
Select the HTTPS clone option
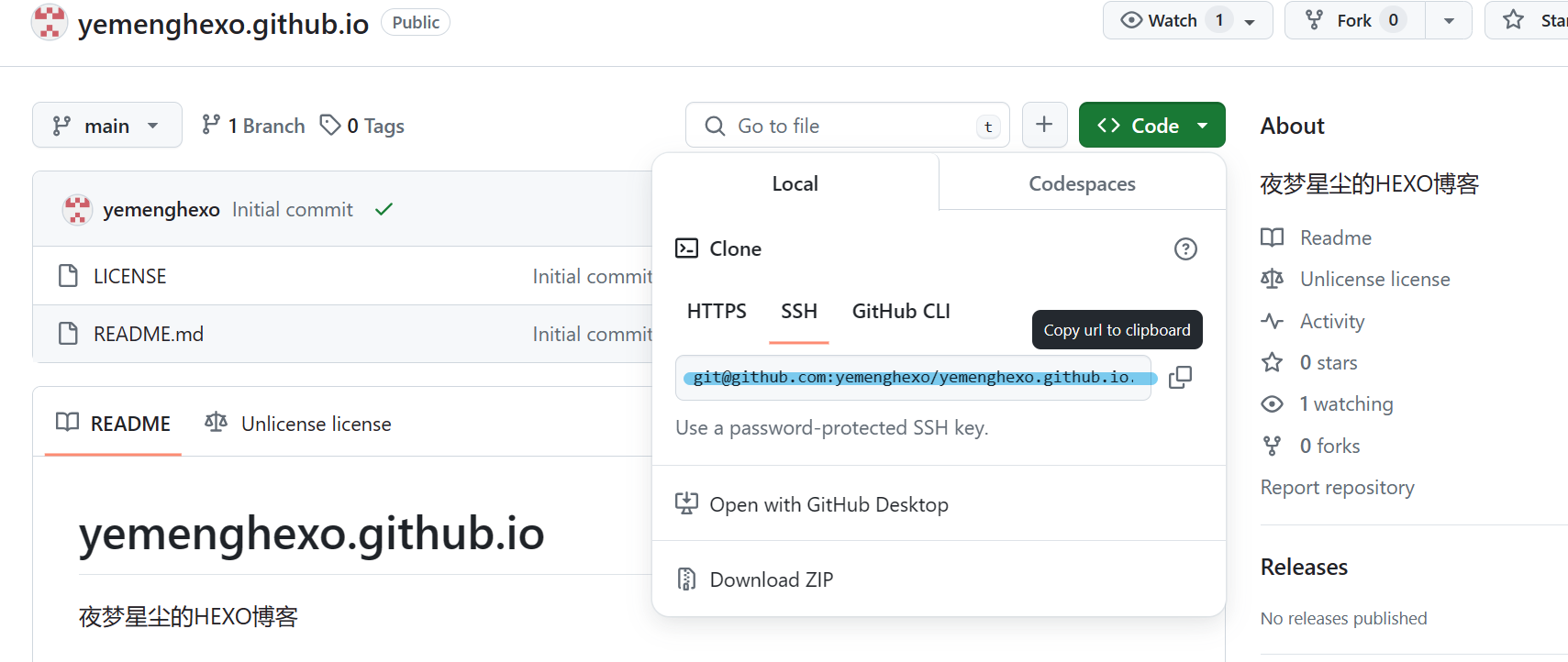pyautogui.click(x=716, y=312)
